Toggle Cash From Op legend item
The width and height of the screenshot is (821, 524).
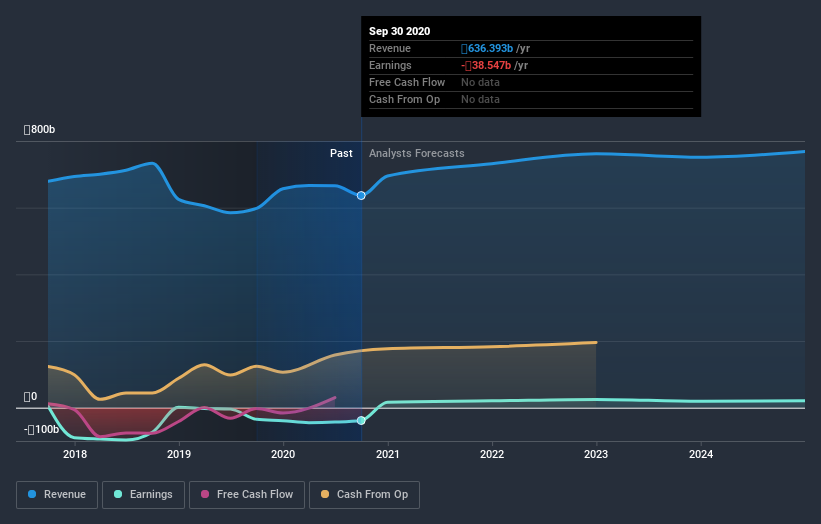(365, 494)
